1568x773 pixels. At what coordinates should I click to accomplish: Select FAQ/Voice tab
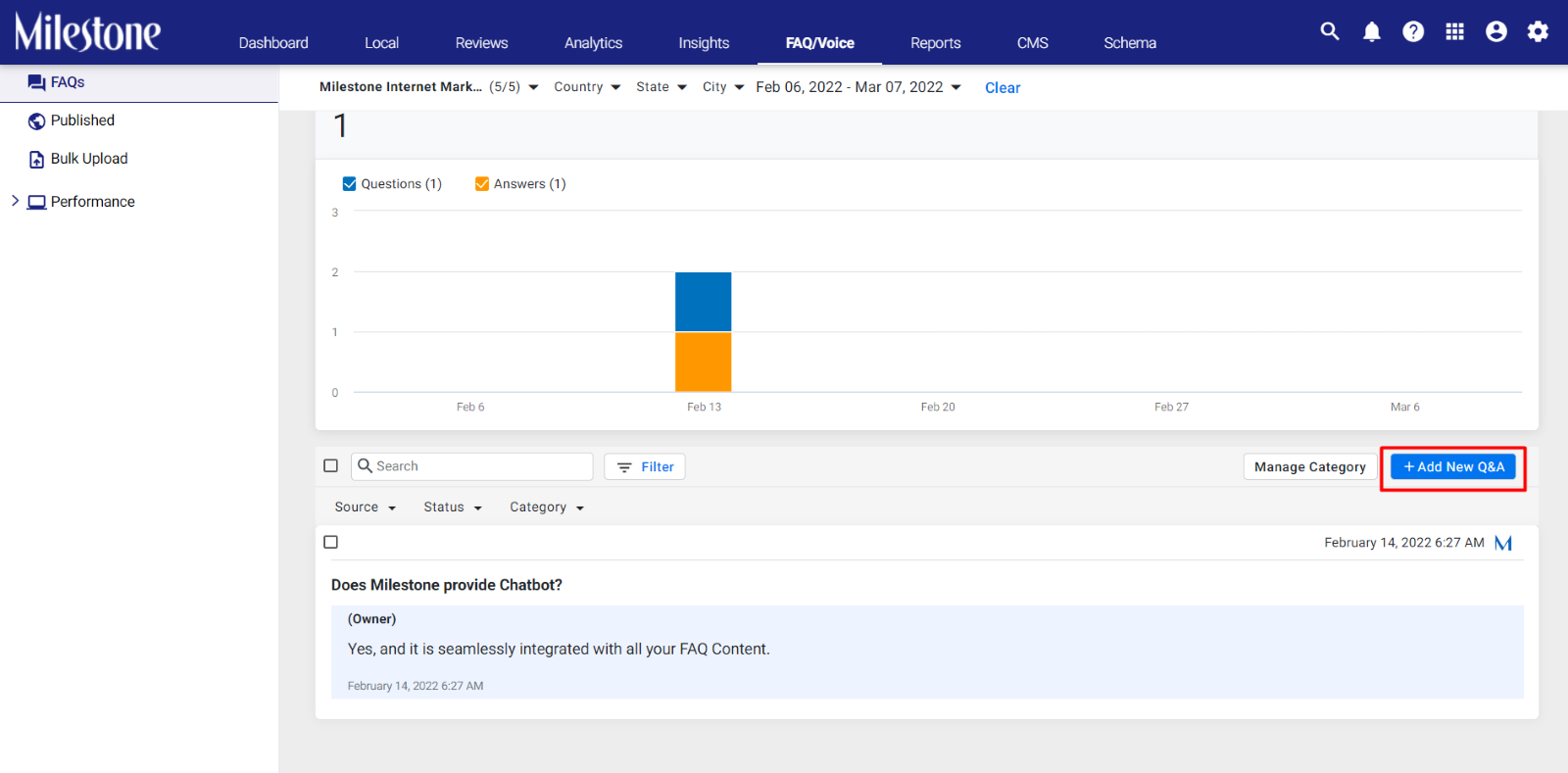tap(819, 43)
